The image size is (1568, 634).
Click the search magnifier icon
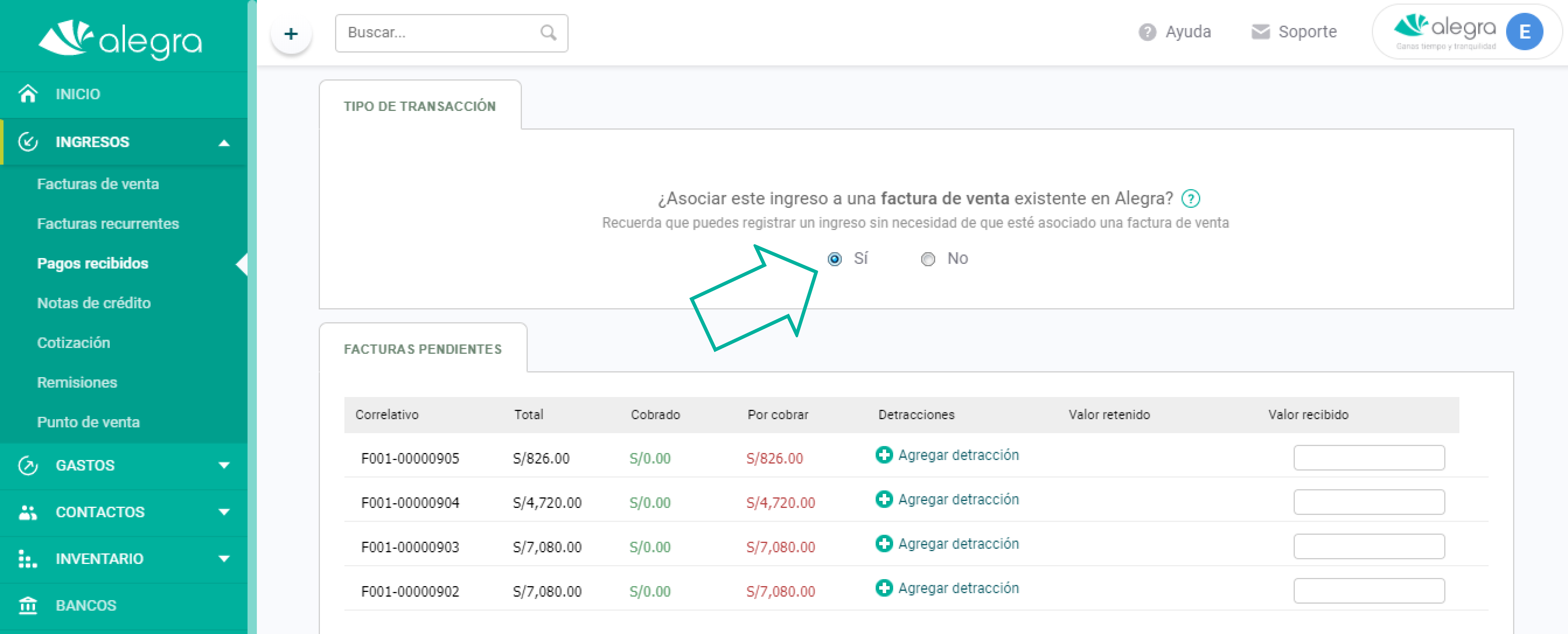point(548,33)
